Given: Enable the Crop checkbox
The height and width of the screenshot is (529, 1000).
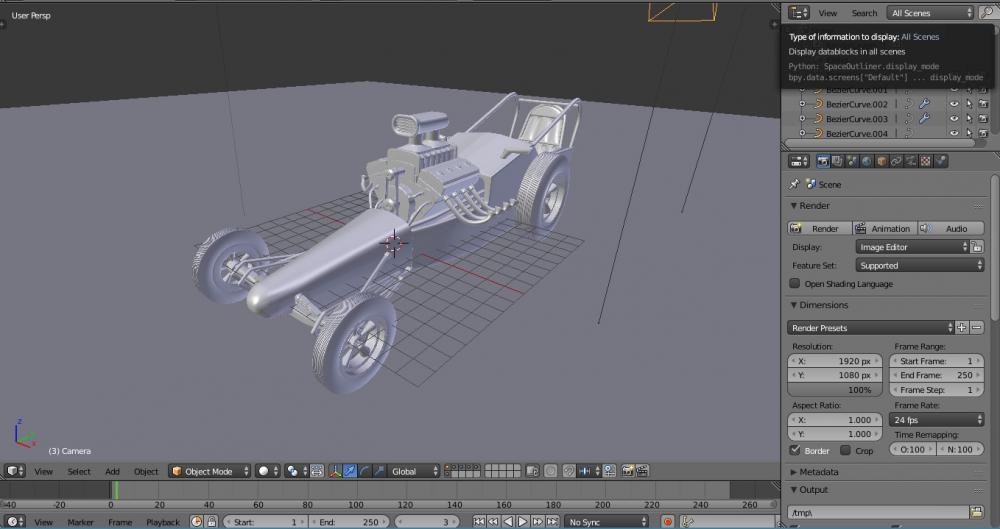Looking at the screenshot, I should [x=845, y=451].
